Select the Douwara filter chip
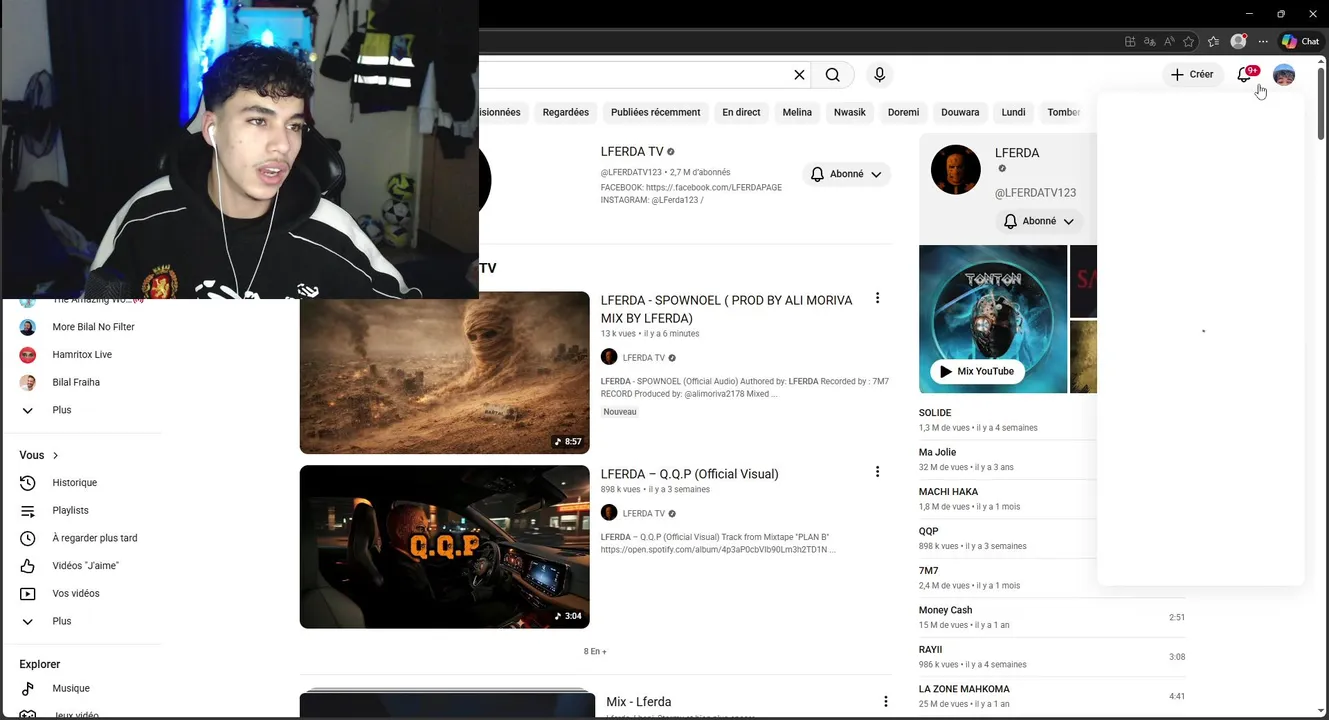Screen dimensions: 1329x720 [x=960, y=112]
